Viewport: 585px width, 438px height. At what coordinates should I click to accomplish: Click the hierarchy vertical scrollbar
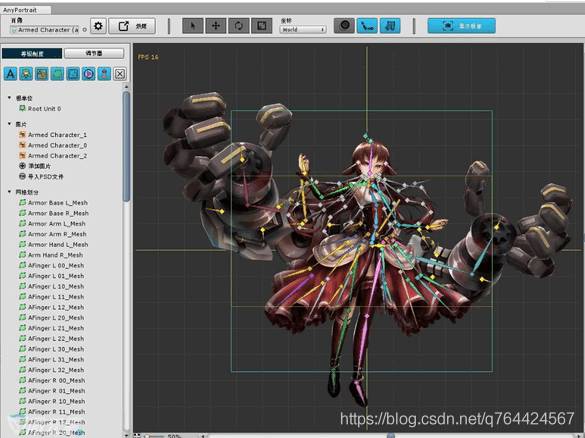click(x=126, y=146)
